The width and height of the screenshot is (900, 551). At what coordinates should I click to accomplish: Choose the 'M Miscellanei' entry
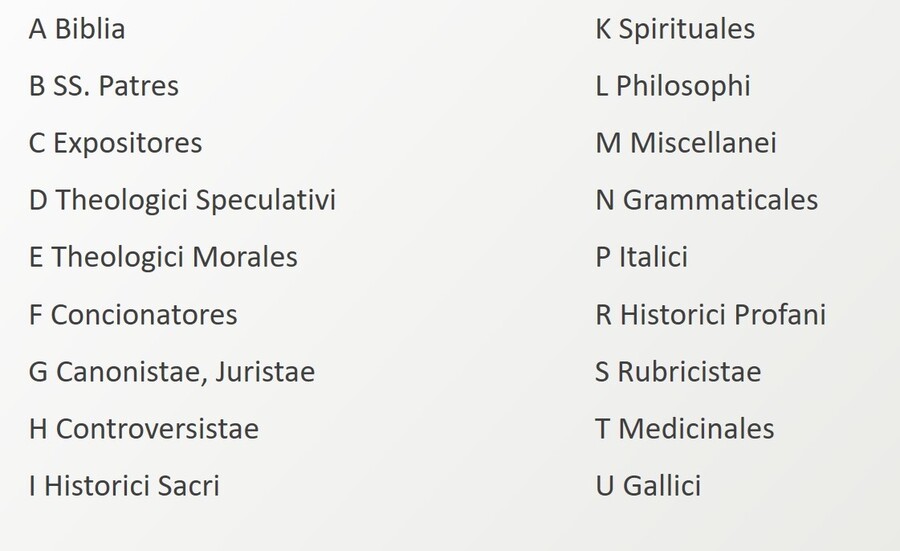pyautogui.click(x=686, y=143)
